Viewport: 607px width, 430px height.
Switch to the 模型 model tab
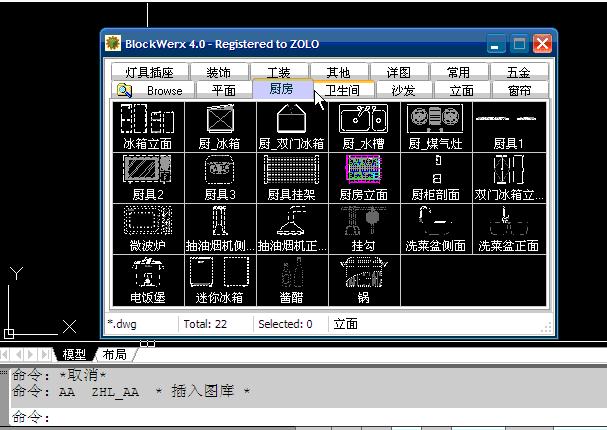(x=74, y=354)
